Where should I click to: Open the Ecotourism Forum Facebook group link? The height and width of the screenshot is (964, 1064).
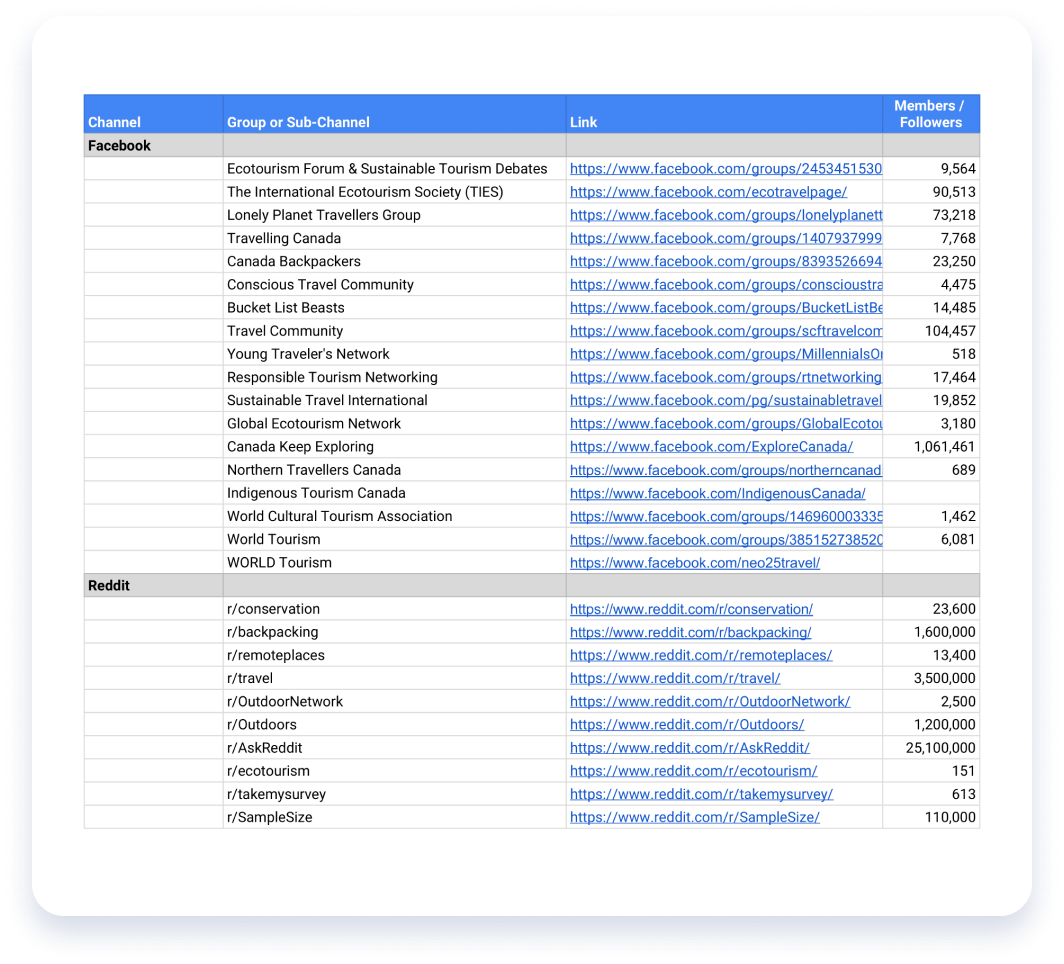[725, 169]
